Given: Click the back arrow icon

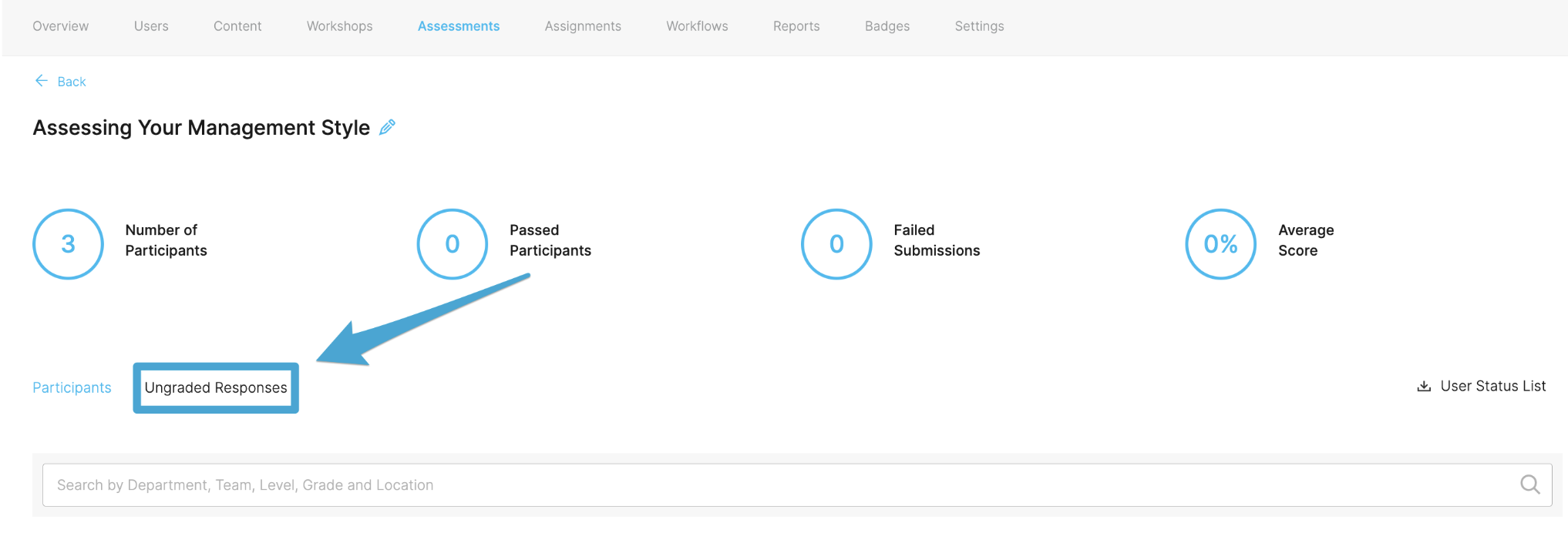Looking at the screenshot, I should pyautogui.click(x=42, y=81).
